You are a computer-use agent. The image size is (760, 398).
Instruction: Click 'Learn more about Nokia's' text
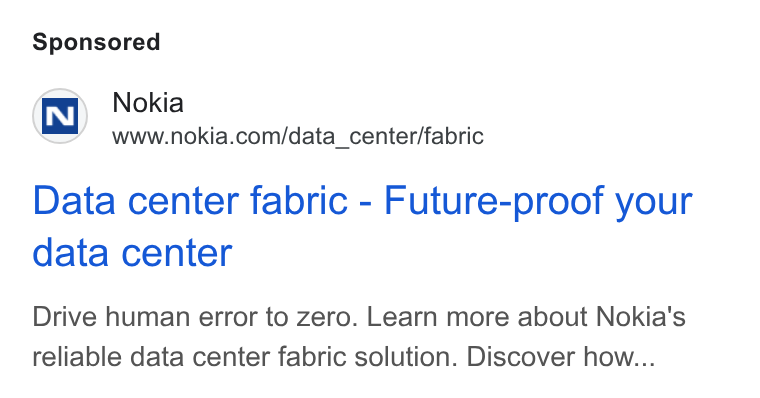coord(526,317)
